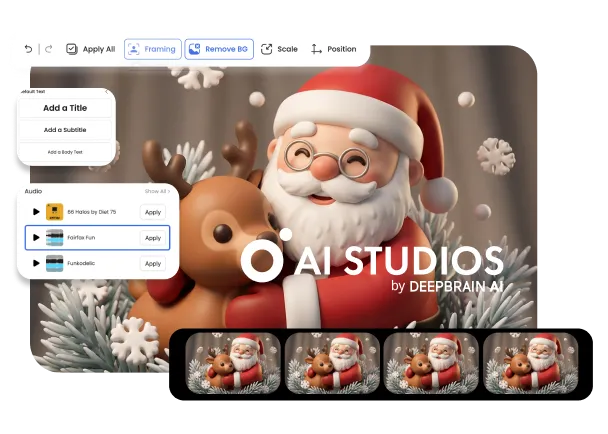Collapse the Default Text panel chevron
This screenshot has height=434, width=608.
tap(107, 92)
